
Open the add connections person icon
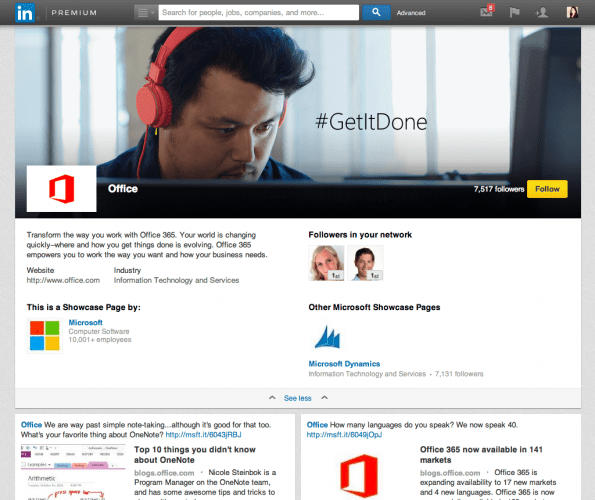tap(542, 13)
